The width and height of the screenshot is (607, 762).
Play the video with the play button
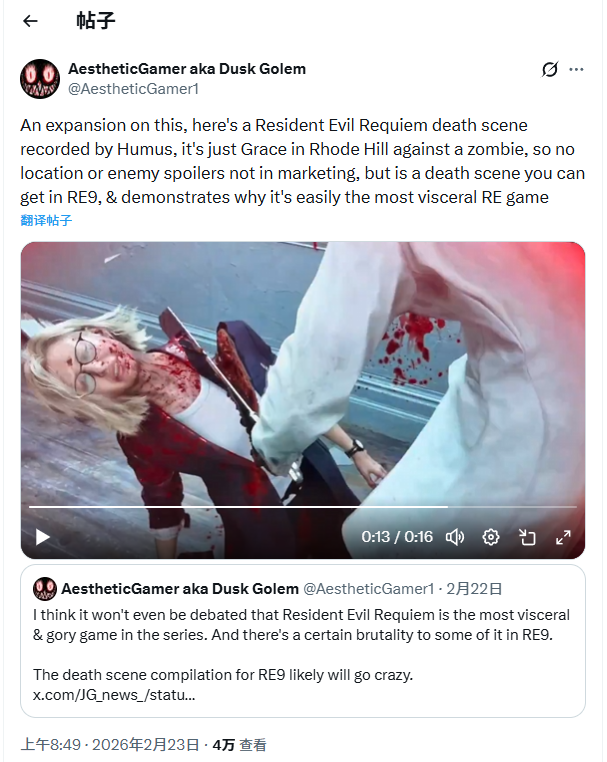click(43, 537)
